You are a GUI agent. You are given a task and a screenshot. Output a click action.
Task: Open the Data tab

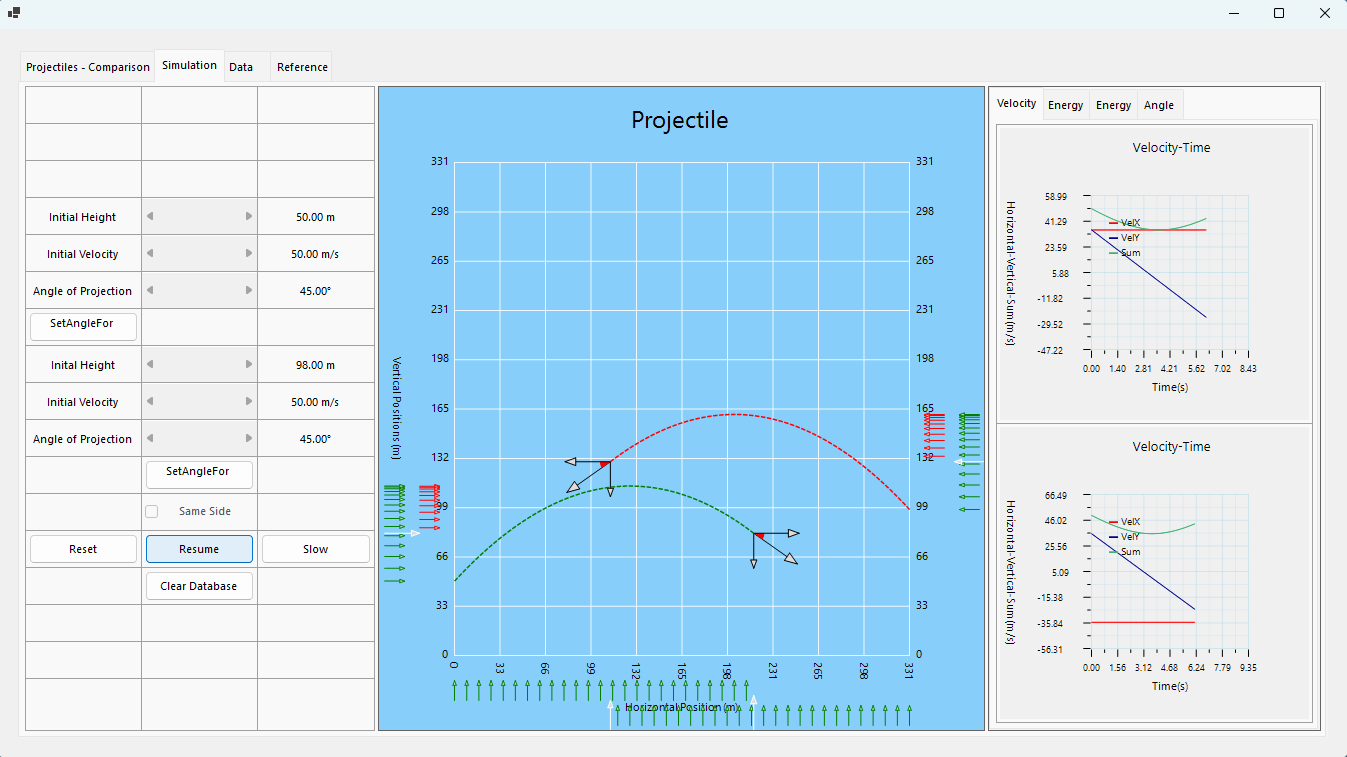[x=241, y=67]
